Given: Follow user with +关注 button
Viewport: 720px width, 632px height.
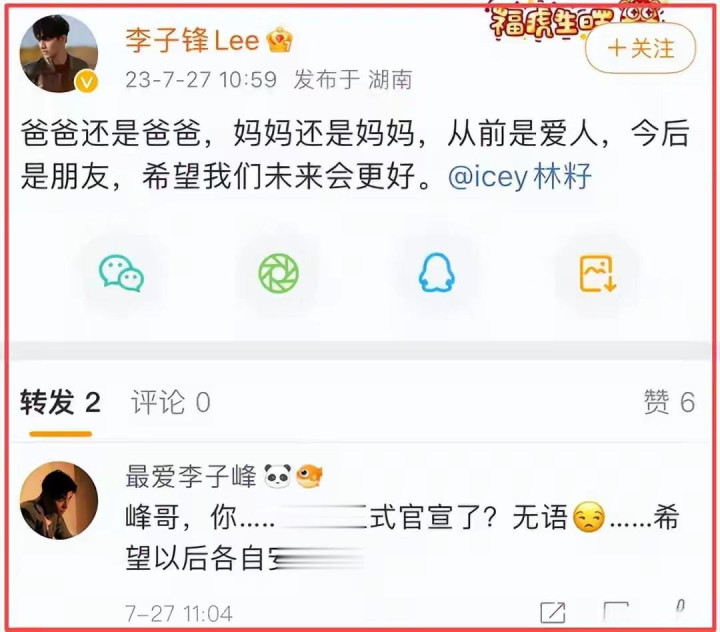Looking at the screenshot, I should [x=641, y=48].
